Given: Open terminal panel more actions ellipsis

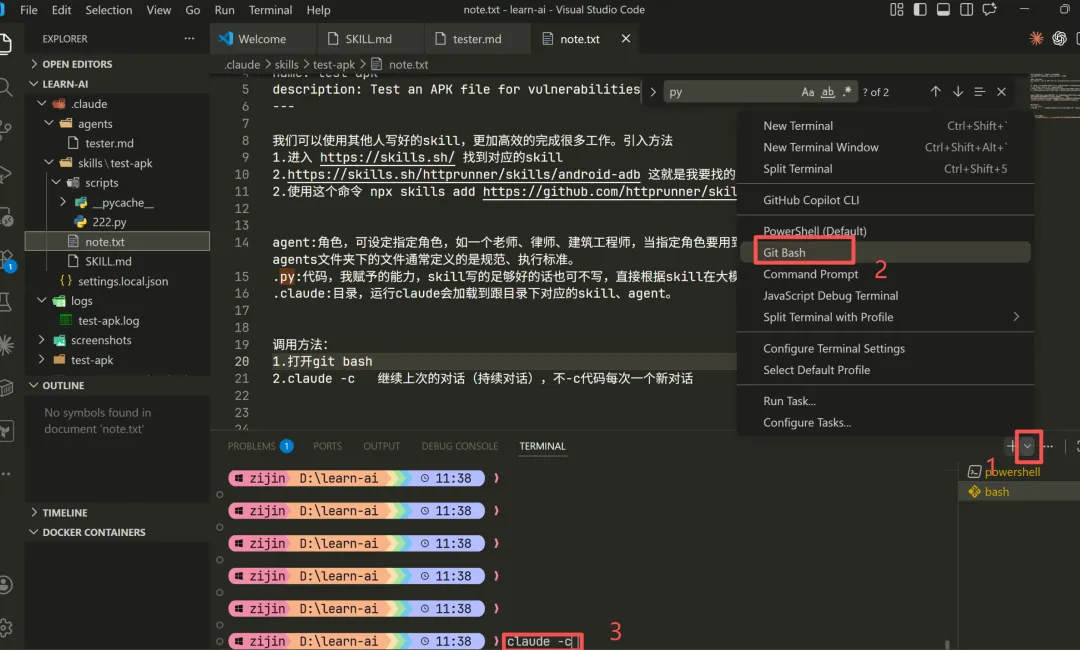Looking at the screenshot, I should (1048, 446).
